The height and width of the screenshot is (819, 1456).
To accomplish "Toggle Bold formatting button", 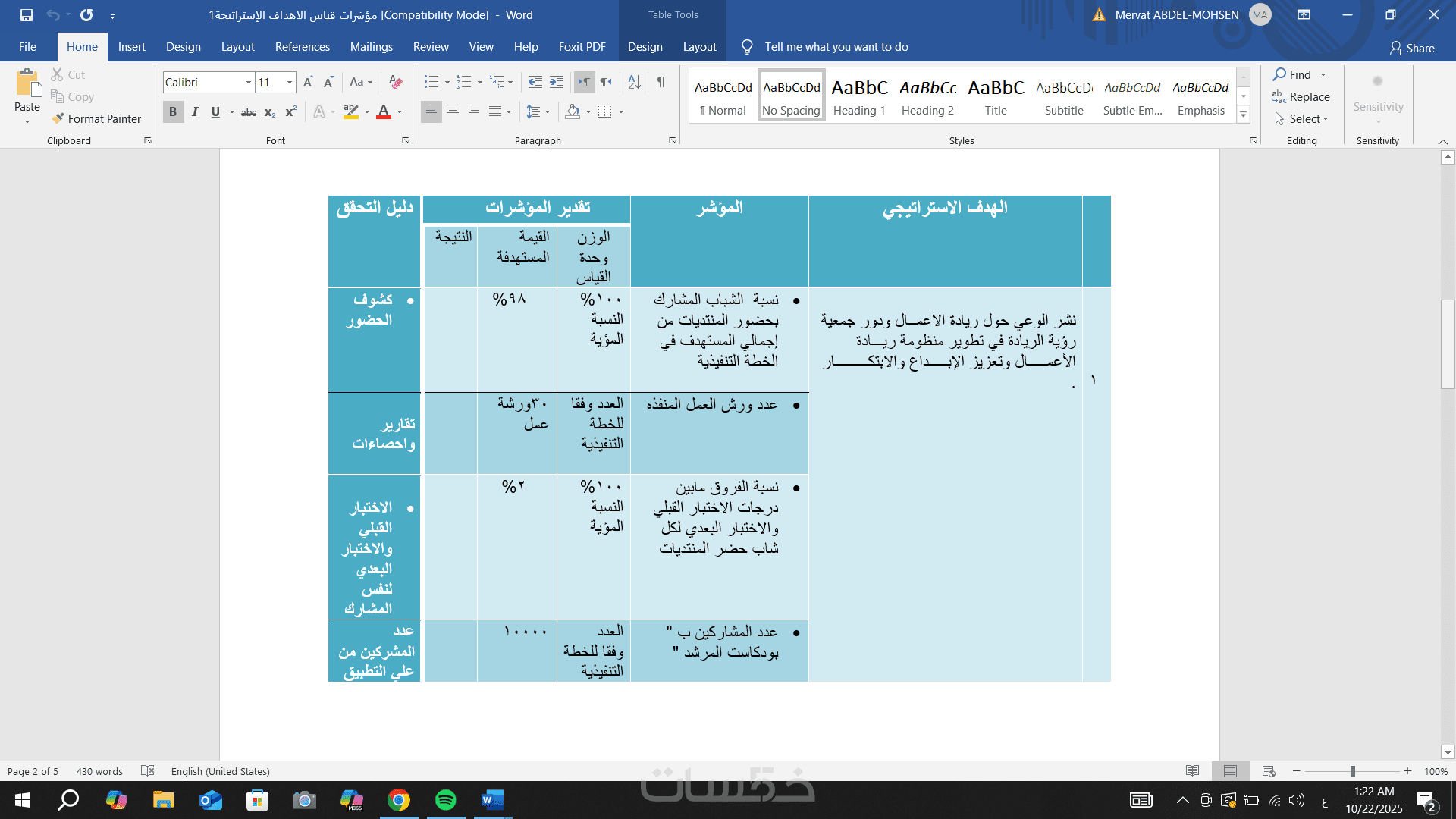I will click(x=173, y=112).
